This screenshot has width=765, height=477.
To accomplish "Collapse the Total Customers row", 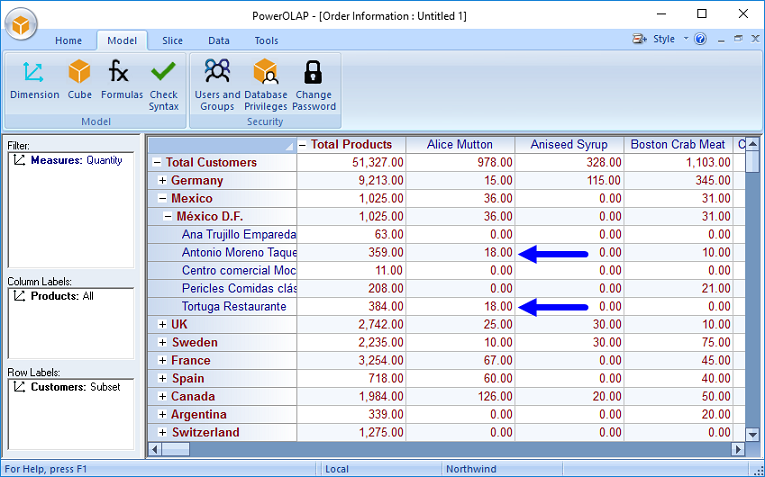I will point(157,162).
